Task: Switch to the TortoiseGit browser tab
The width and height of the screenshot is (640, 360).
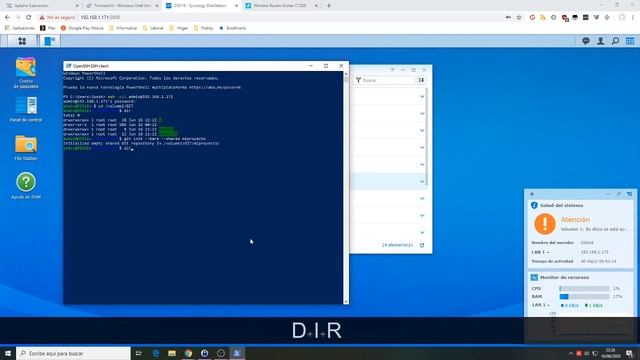Action: [x=122, y=6]
